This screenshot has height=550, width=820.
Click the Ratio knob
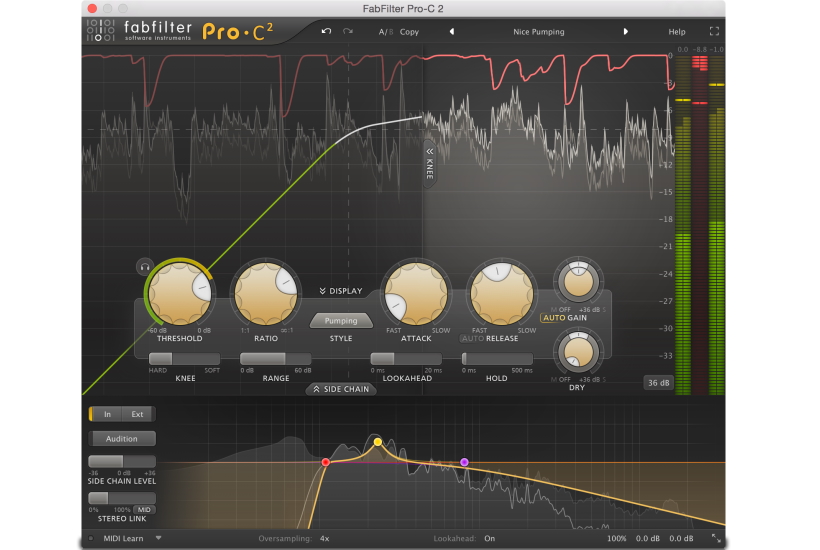[266, 293]
